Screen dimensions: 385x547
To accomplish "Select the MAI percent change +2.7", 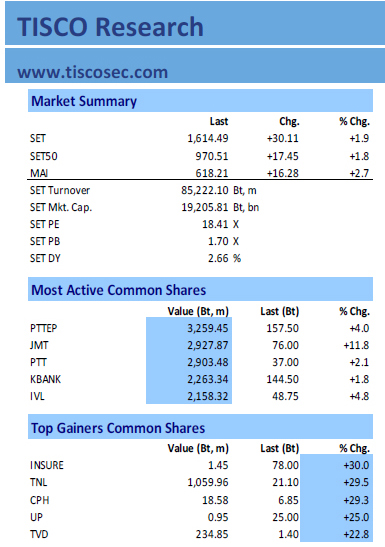I will click(x=359, y=173).
